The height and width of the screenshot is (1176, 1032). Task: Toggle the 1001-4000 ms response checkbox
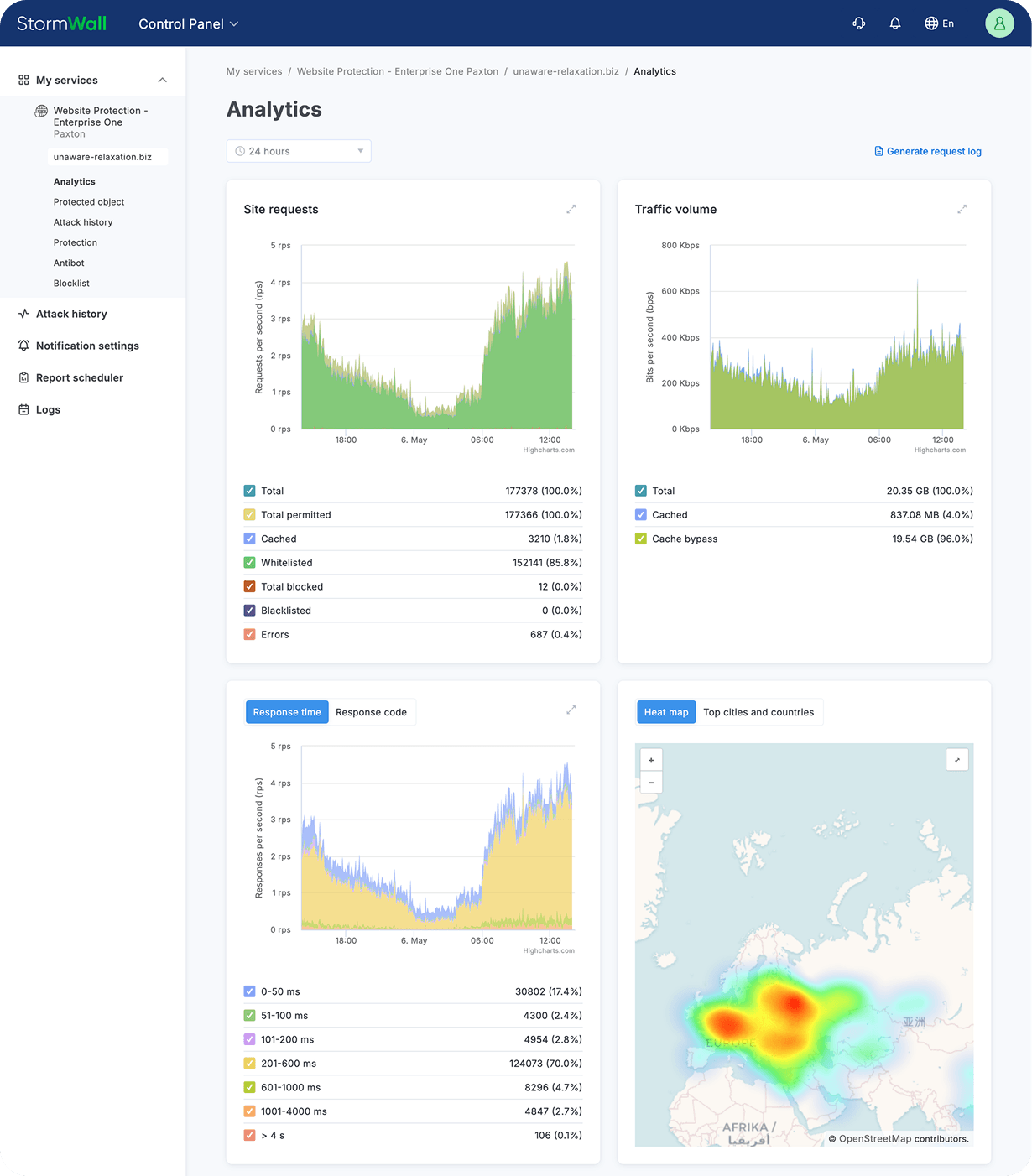(x=249, y=1111)
